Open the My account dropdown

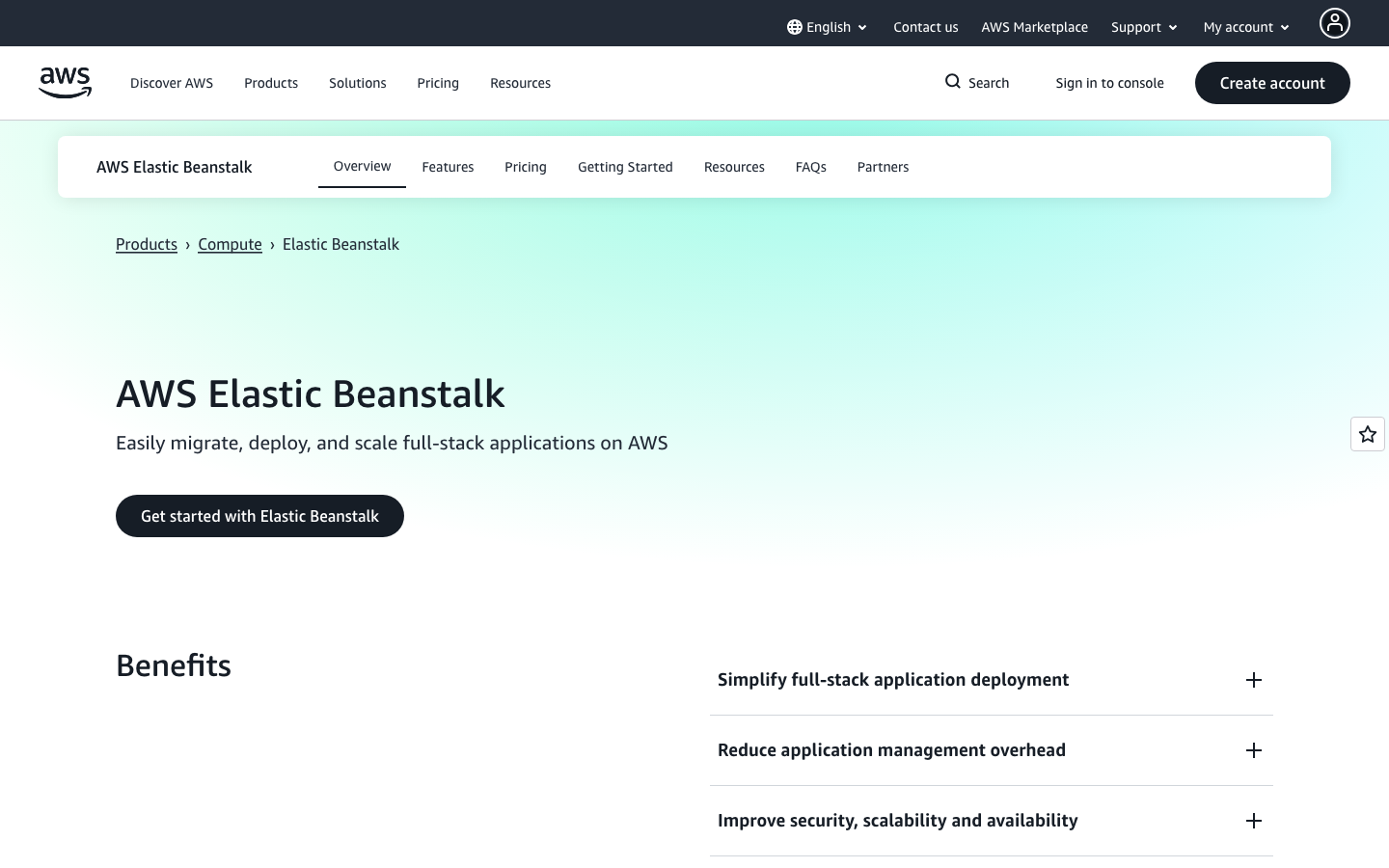[x=1246, y=27]
